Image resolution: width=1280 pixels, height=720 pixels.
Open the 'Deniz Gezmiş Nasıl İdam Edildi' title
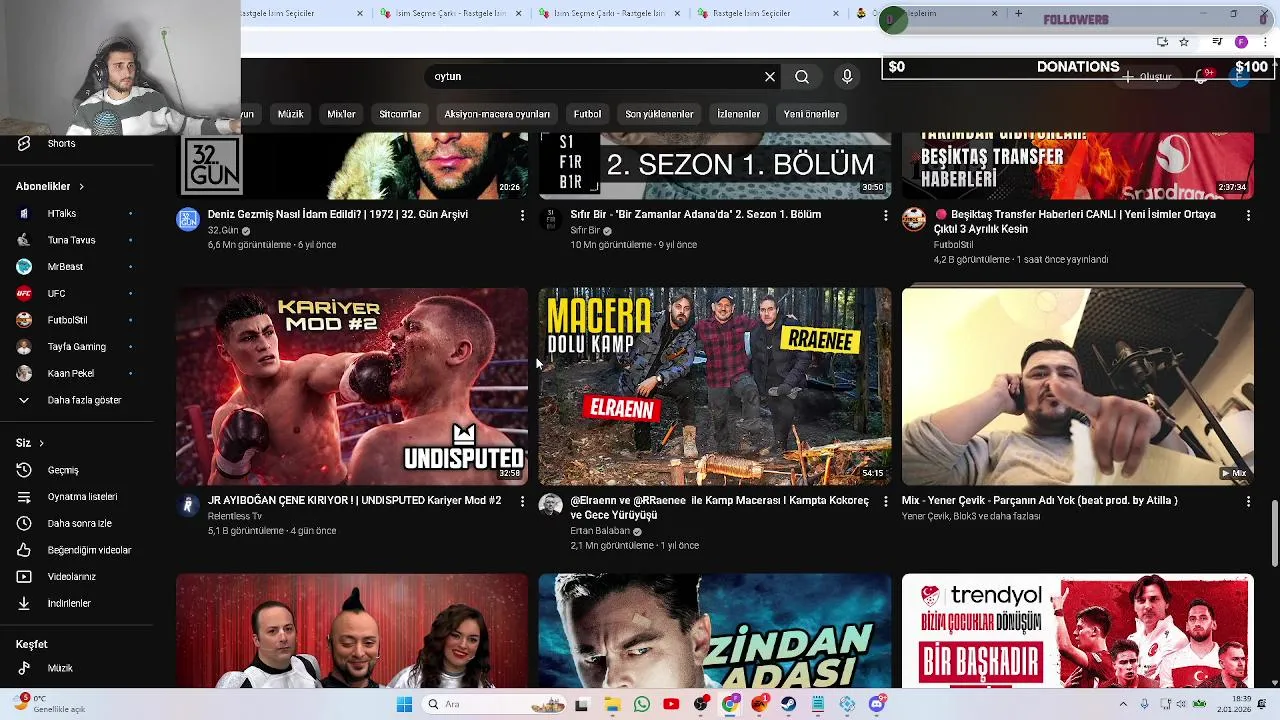coord(338,214)
